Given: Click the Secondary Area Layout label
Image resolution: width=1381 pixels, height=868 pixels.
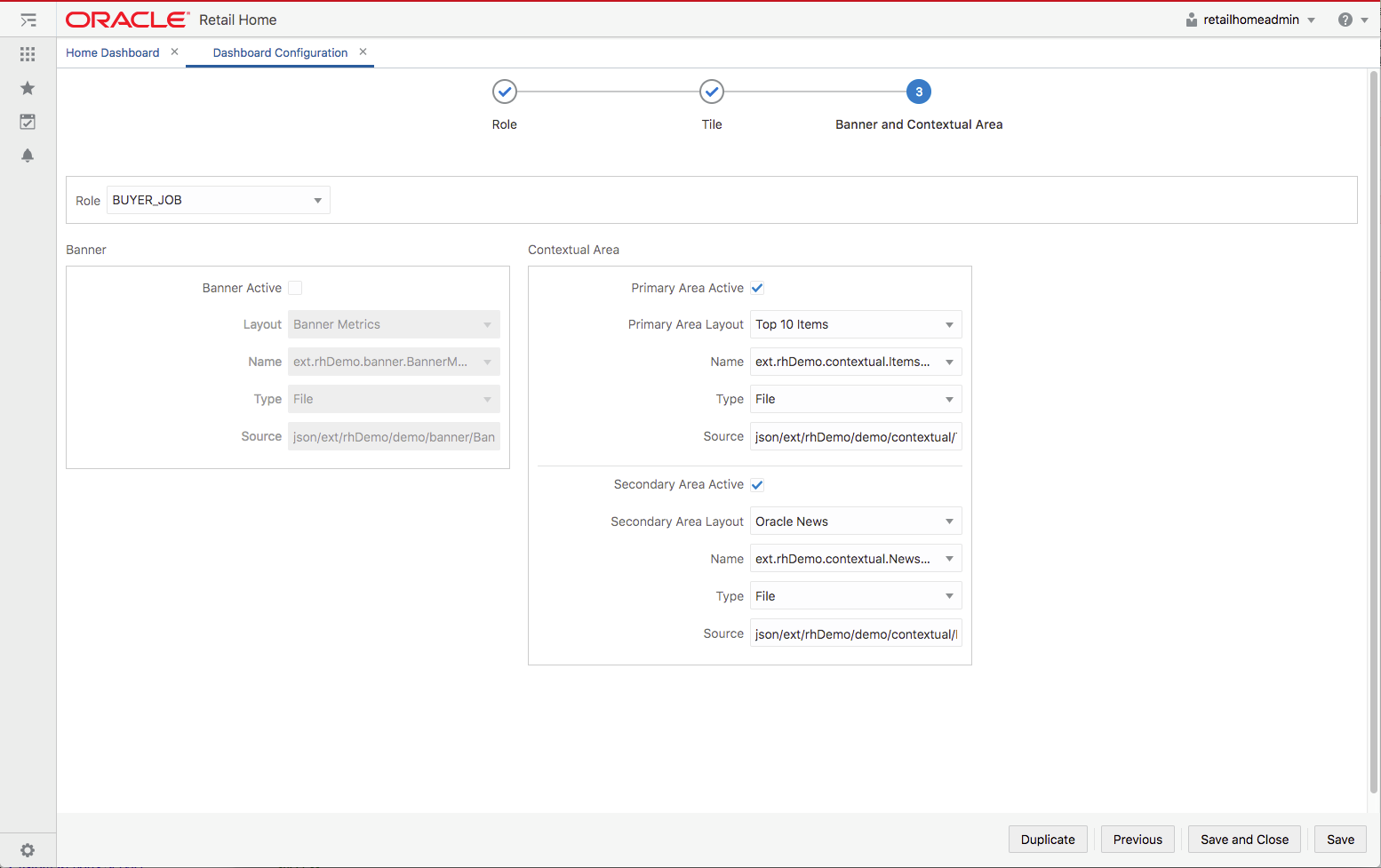Looking at the screenshot, I should tap(676, 522).
